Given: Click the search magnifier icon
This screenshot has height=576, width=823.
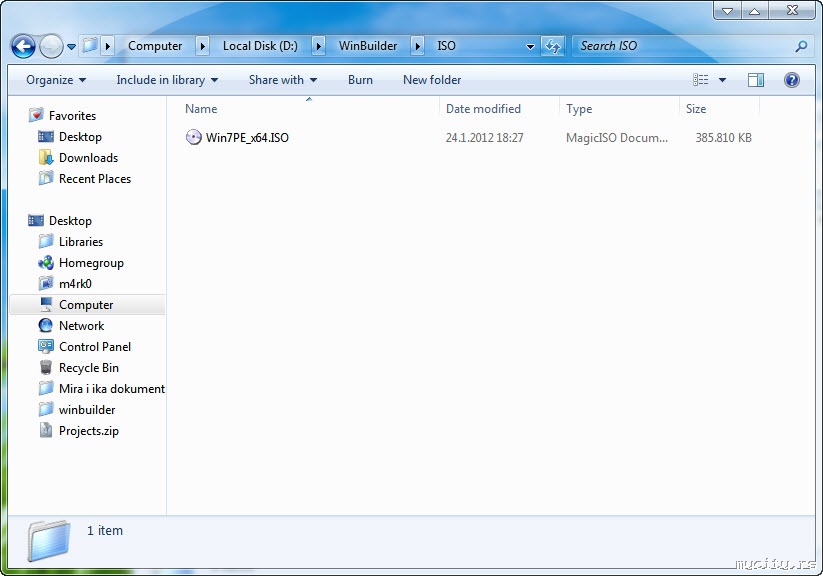Looking at the screenshot, I should coord(801,46).
